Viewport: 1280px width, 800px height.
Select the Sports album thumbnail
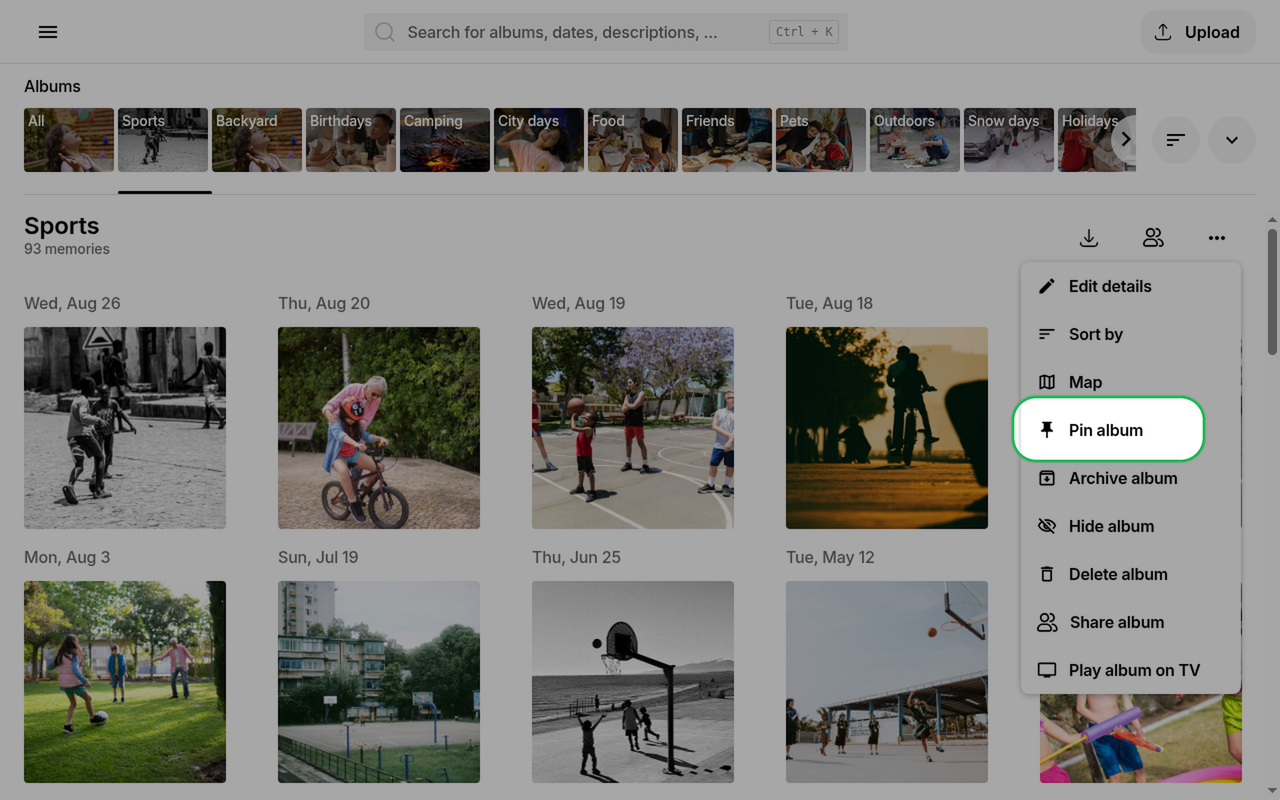click(x=163, y=140)
